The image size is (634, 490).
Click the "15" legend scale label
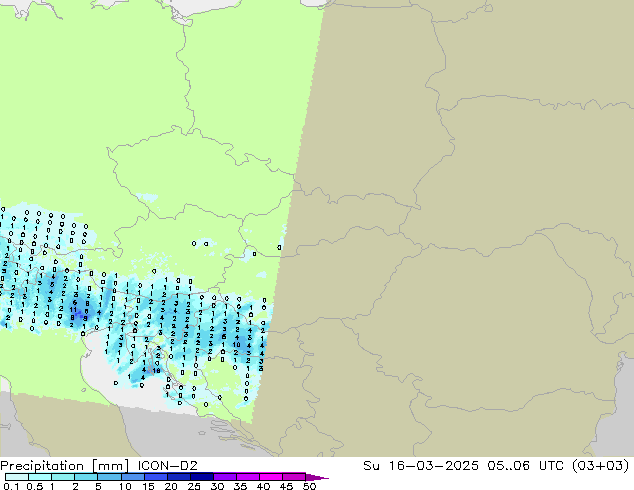click(x=148, y=486)
